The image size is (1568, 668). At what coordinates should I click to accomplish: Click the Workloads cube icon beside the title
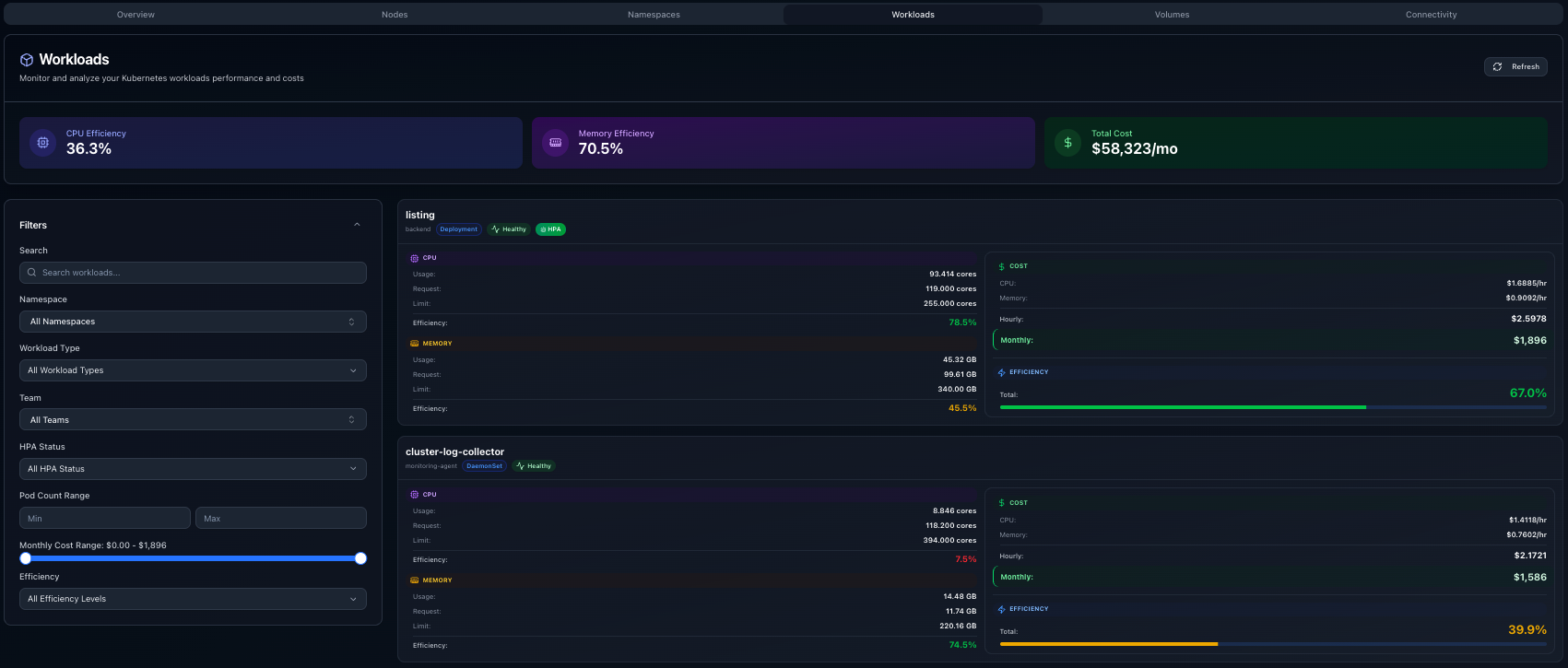click(27, 60)
